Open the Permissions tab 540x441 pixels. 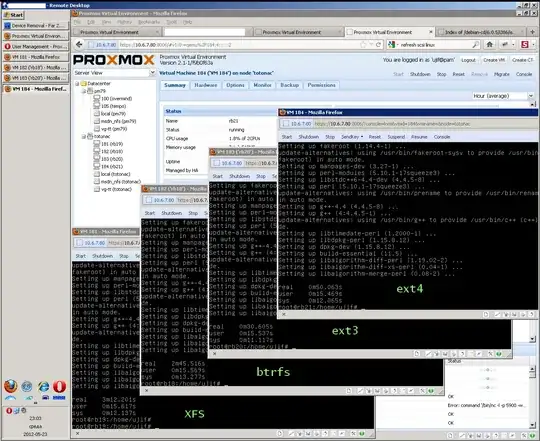(321, 85)
